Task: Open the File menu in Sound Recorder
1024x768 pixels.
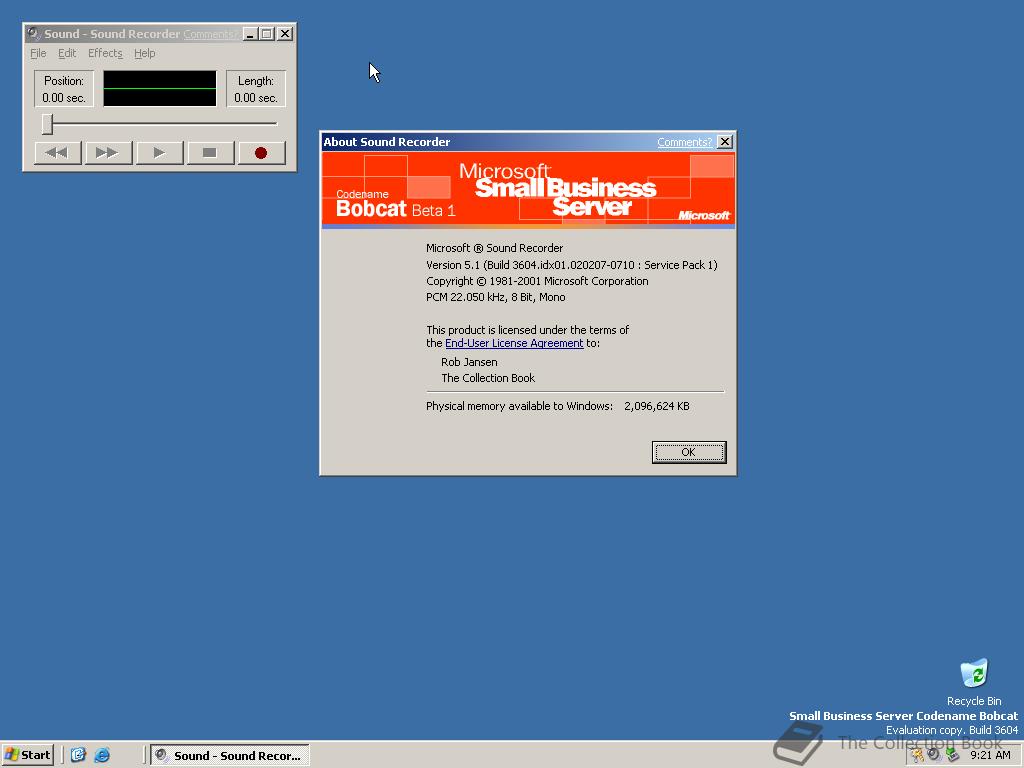Action: click(x=38, y=53)
